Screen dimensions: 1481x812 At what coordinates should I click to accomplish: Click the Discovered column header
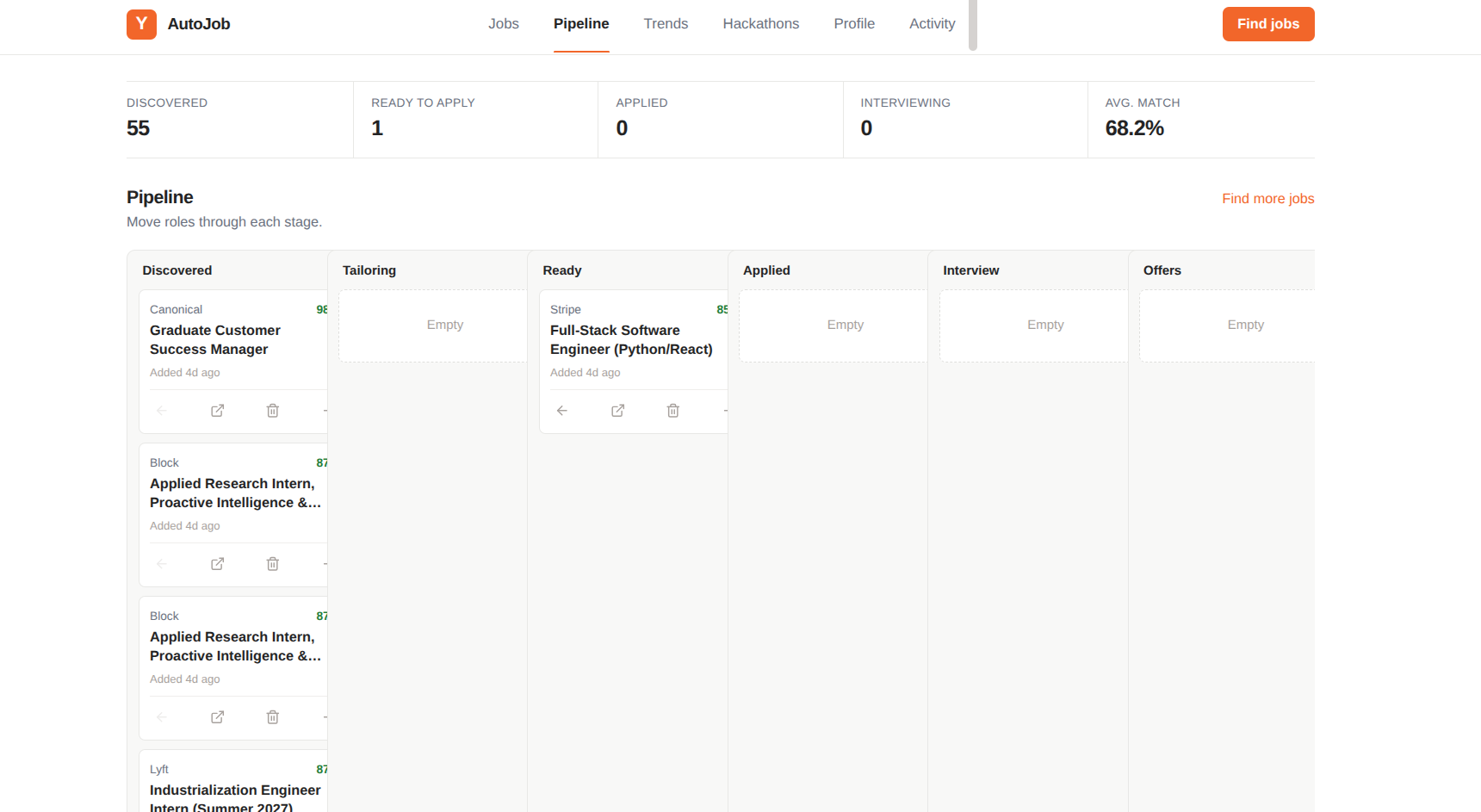177,270
